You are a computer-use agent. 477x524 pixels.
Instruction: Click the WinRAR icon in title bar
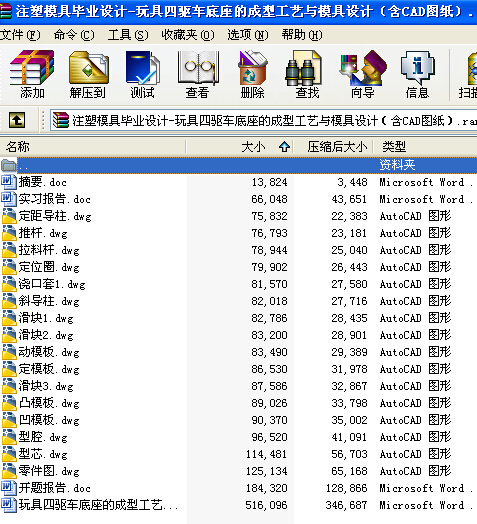coord(6,11)
